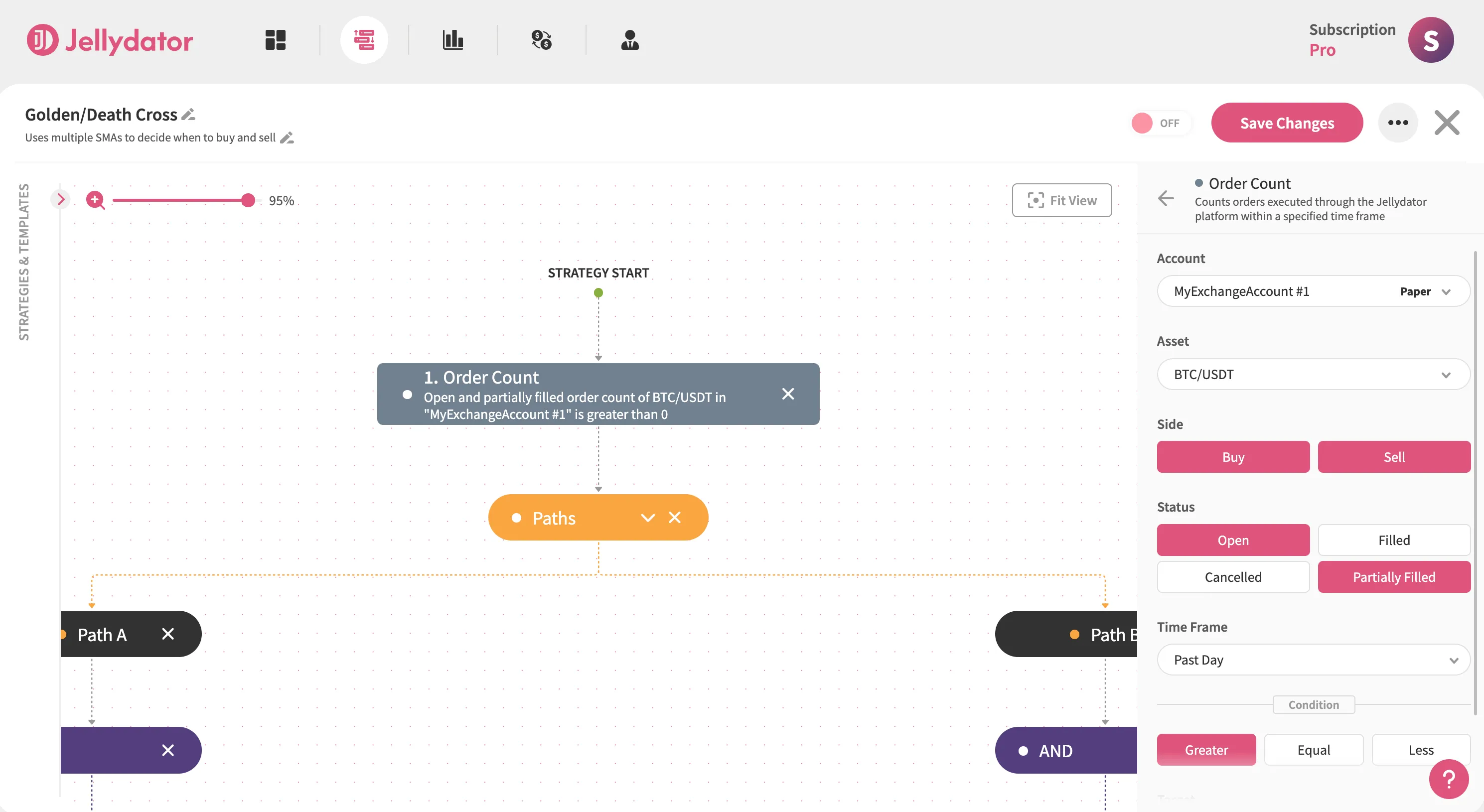Click the Jellydator logo

(x=110, y=40)
